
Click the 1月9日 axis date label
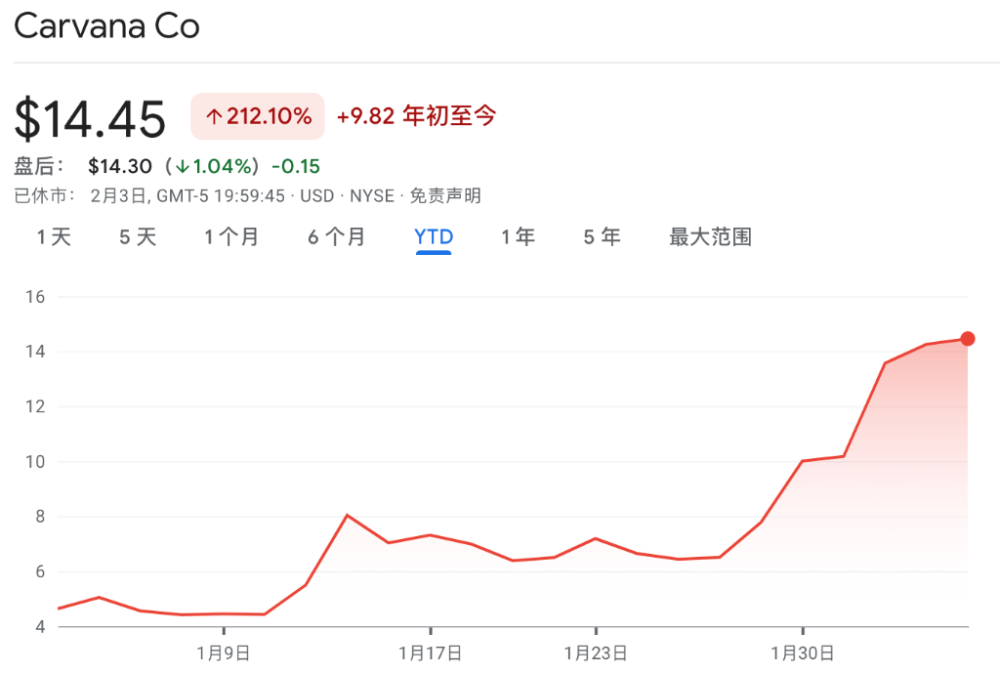point(223,653)
